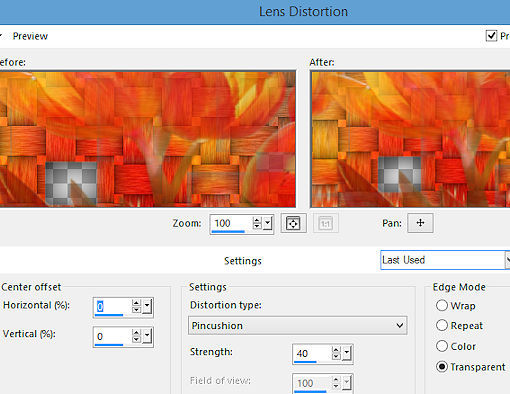
Task: Click the Pan crosshair button
Action: click(x=420, y=223)
